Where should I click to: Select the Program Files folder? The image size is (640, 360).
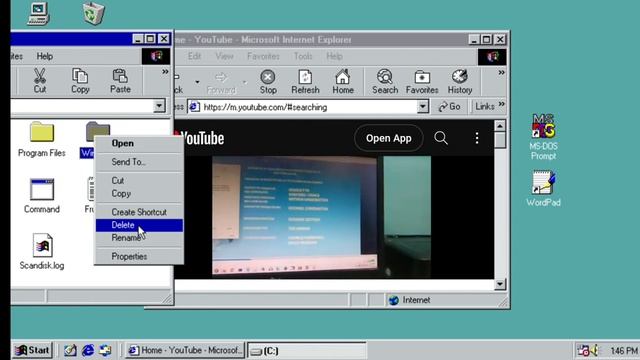(42, 140)
